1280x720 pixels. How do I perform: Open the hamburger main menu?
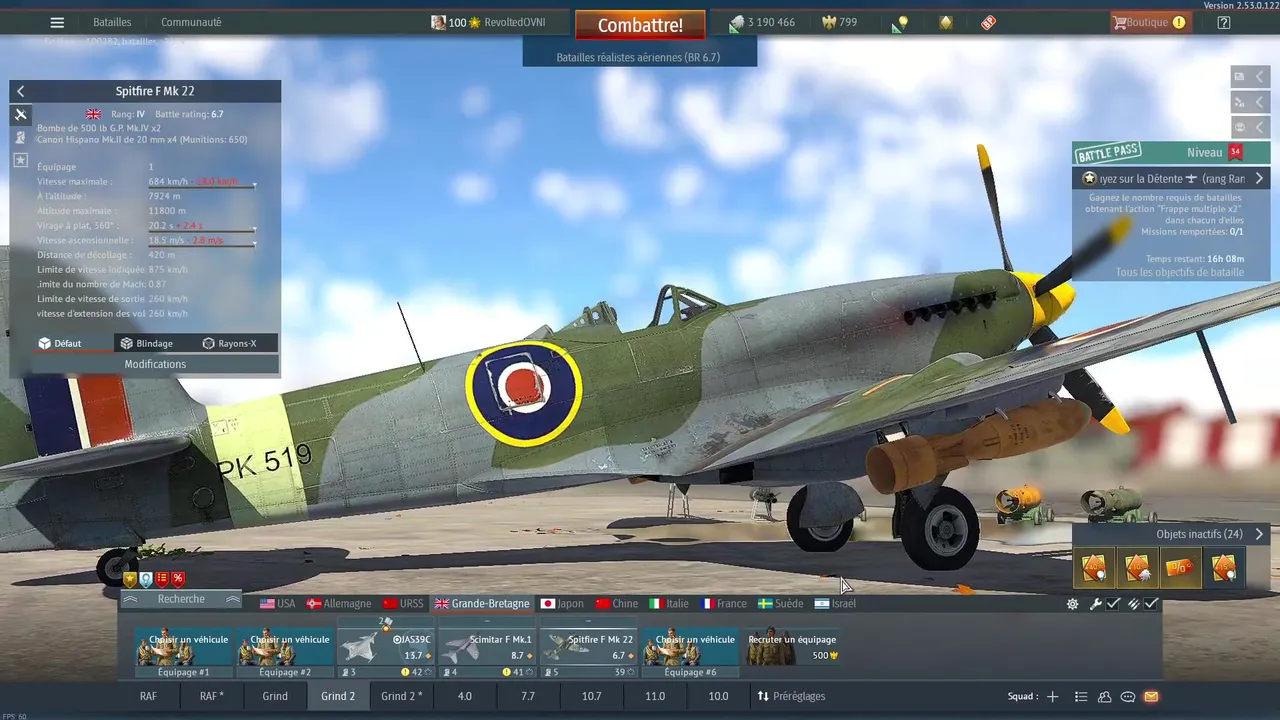(57, 22)
